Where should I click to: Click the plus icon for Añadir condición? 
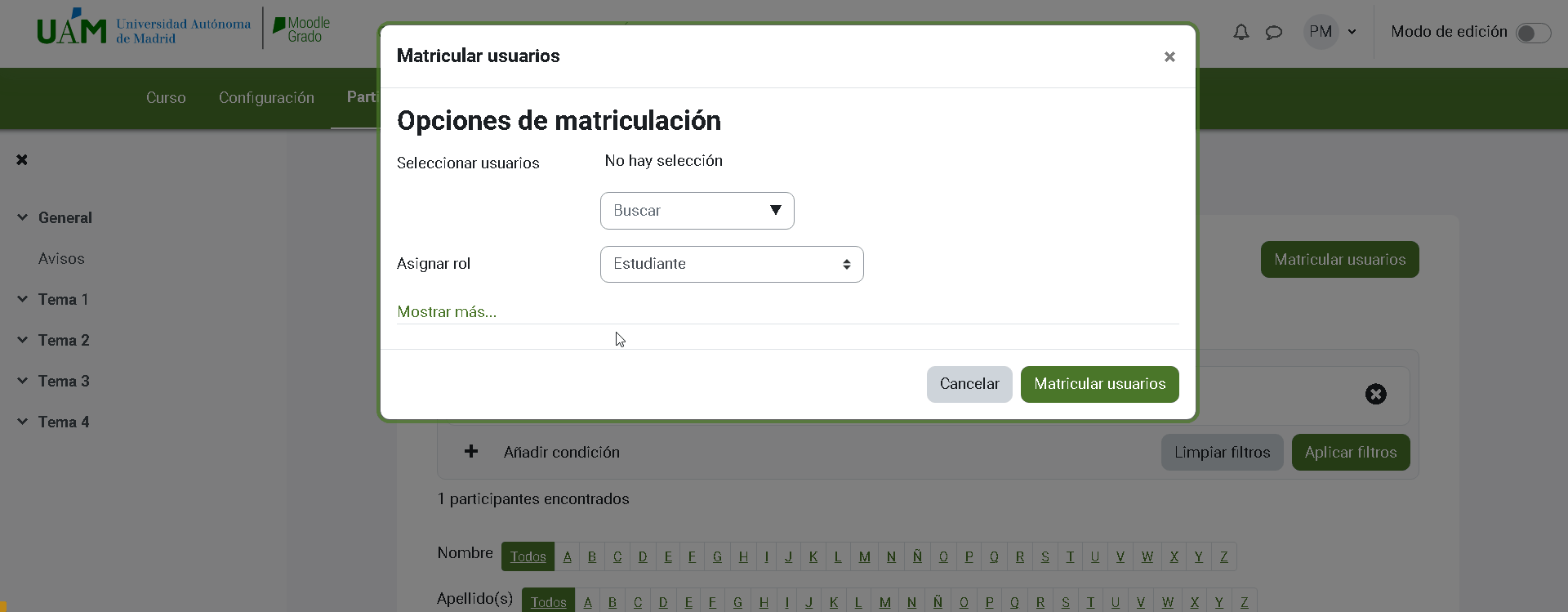pos(471,452)
